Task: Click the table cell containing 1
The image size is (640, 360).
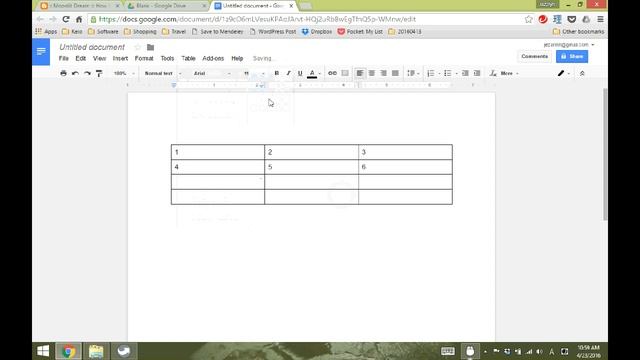Action: (x=218, y=152)
